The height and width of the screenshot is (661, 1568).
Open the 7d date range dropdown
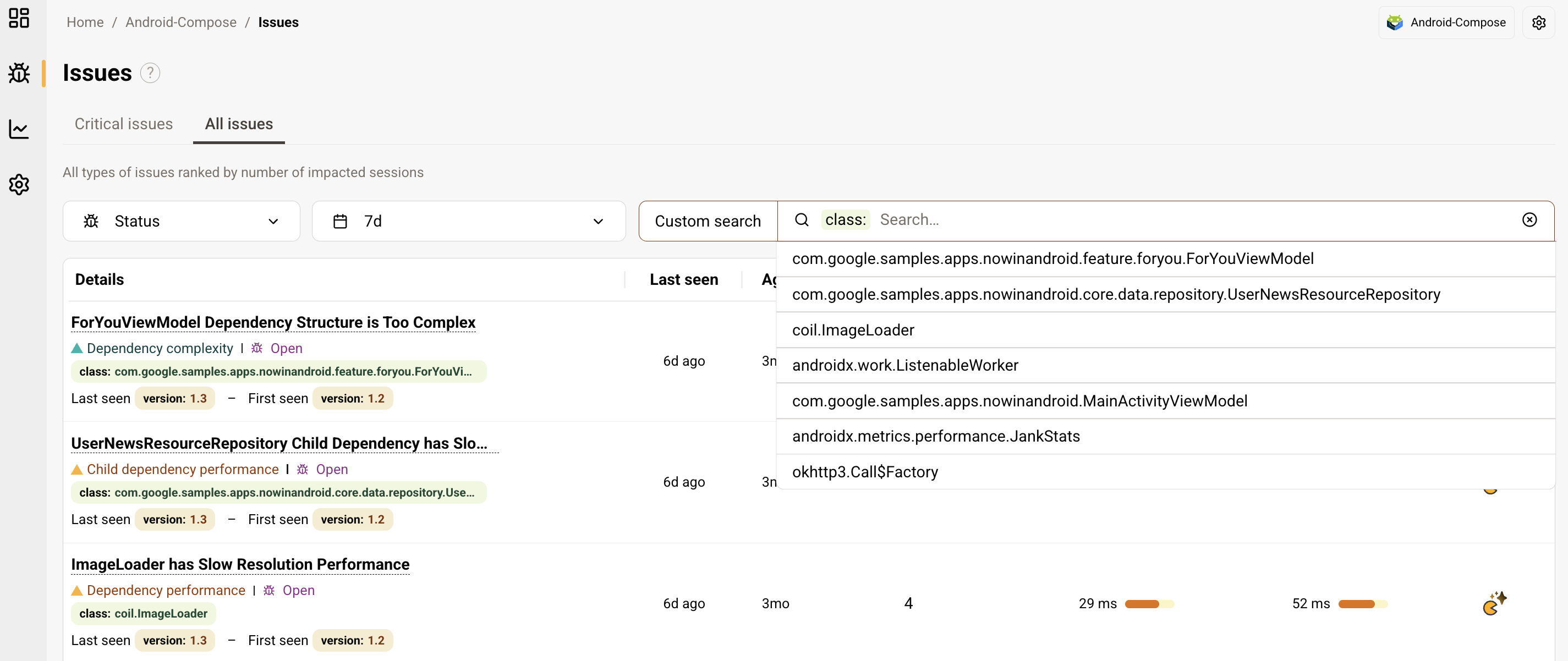[468, 221]
